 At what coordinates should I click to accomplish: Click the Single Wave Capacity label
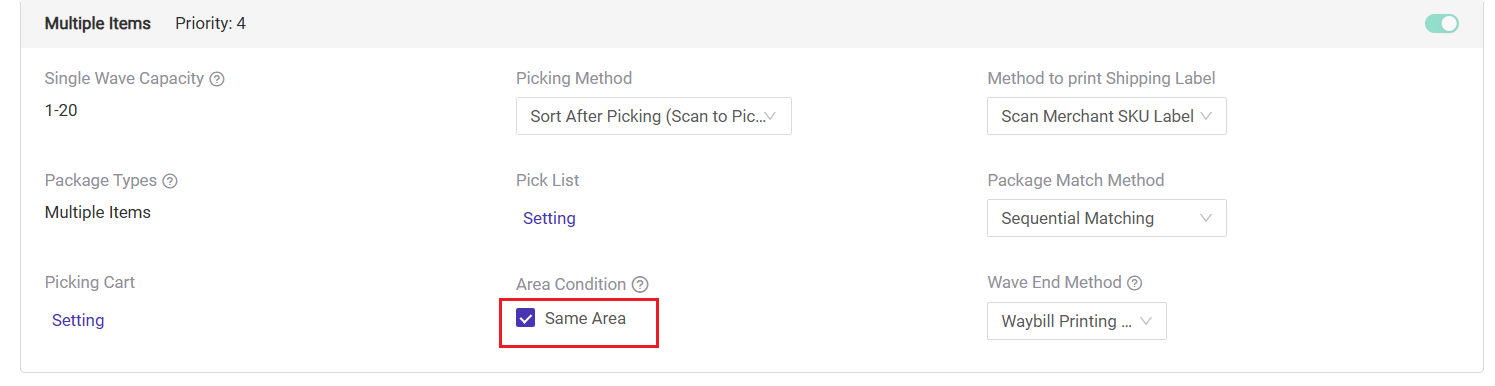[x=124, y=78]
